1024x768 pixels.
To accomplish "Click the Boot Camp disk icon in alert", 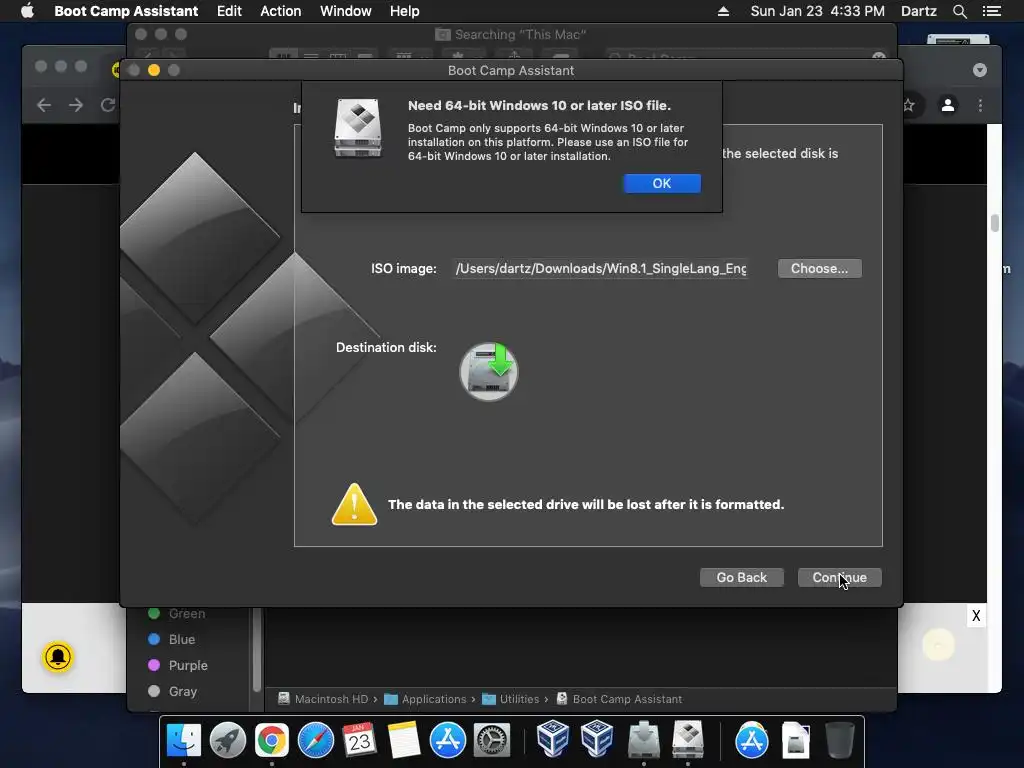I will (x=357, y=128).
